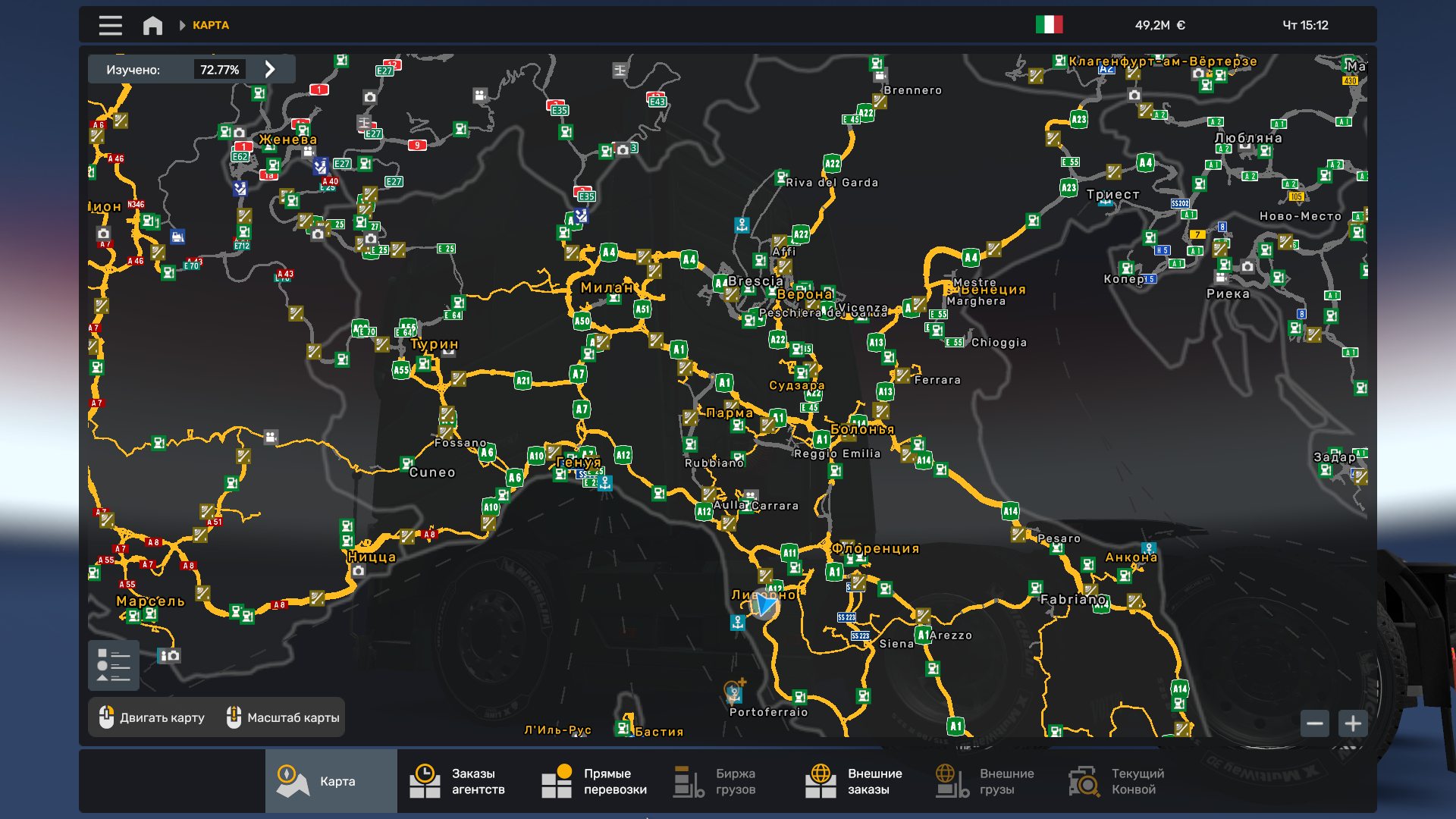Screen dimensions: 1456x819
Task: Click the A55 highway shield near Турин
Action: point(401,370)
